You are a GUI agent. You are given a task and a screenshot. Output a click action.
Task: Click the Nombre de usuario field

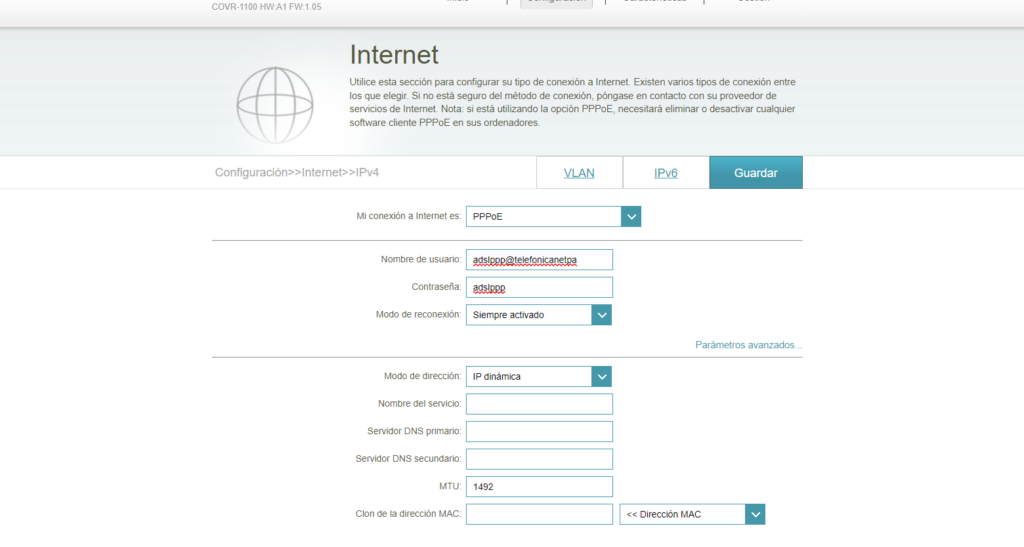coord(539,260)
